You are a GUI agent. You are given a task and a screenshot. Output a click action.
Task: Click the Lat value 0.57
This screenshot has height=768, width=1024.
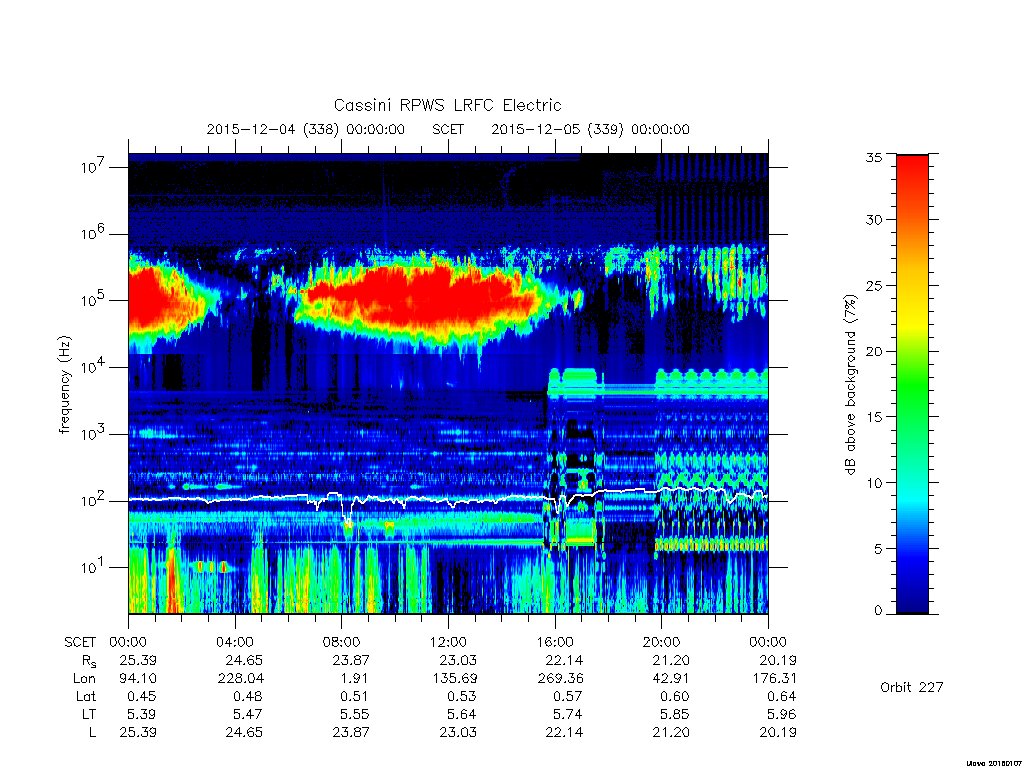pos(568,696)
